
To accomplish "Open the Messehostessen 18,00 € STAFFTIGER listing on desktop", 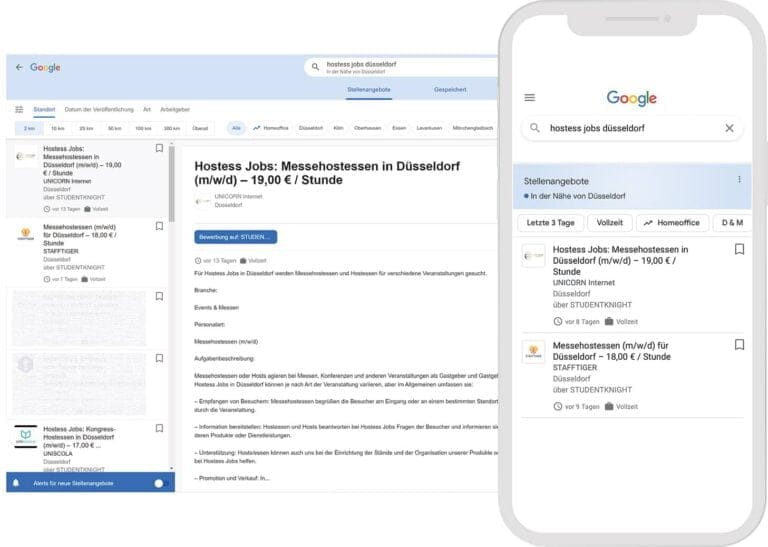I will pyautogui.click(x=88, y=253).
